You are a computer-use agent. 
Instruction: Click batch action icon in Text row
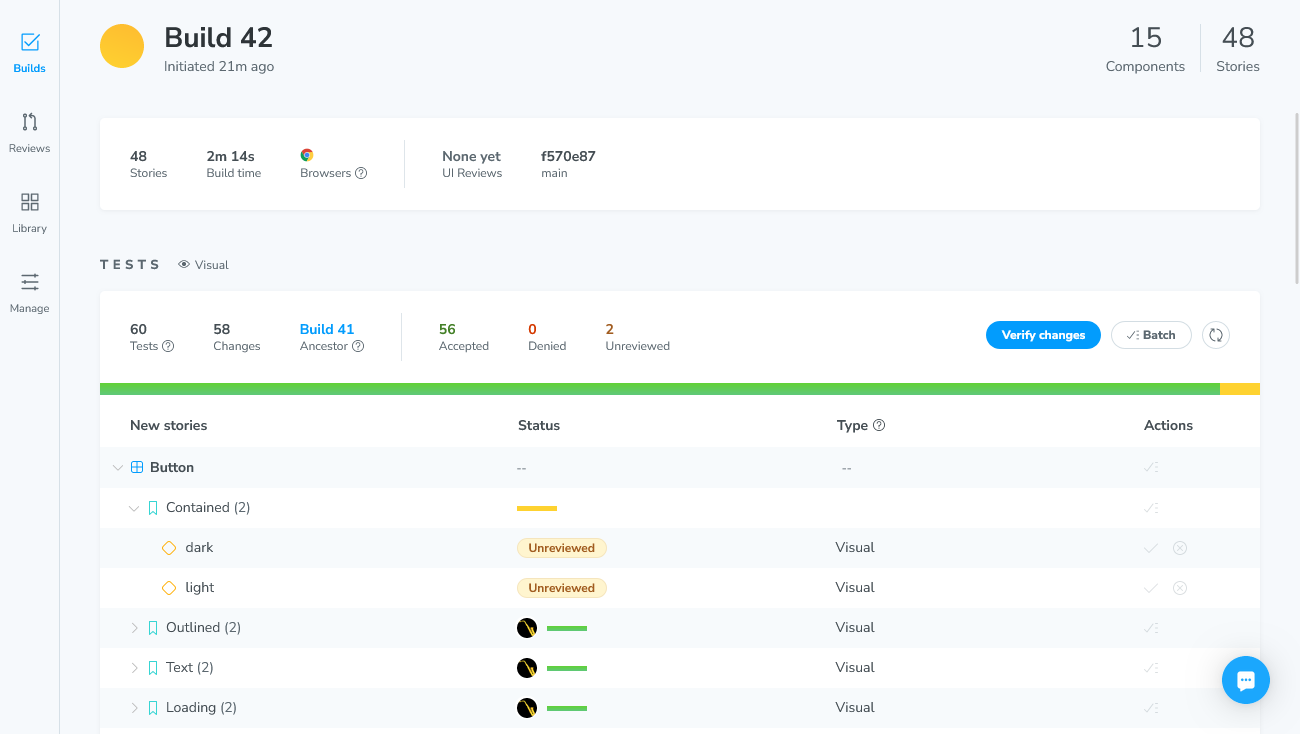point(1151,668)
